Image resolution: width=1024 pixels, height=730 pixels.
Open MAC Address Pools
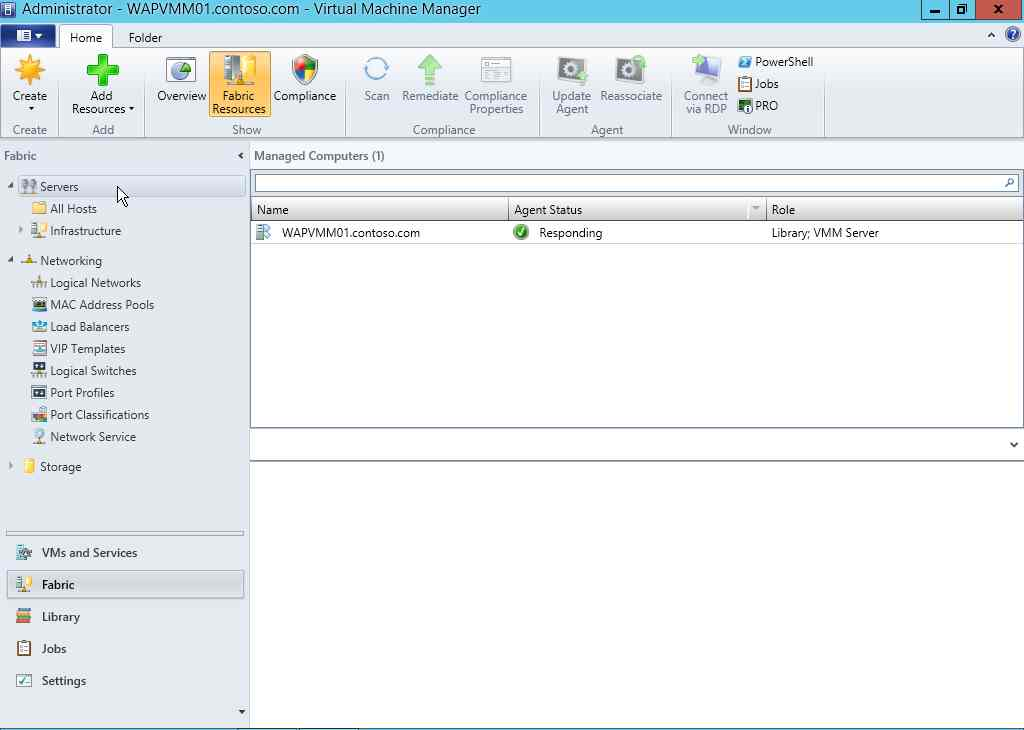93,305
